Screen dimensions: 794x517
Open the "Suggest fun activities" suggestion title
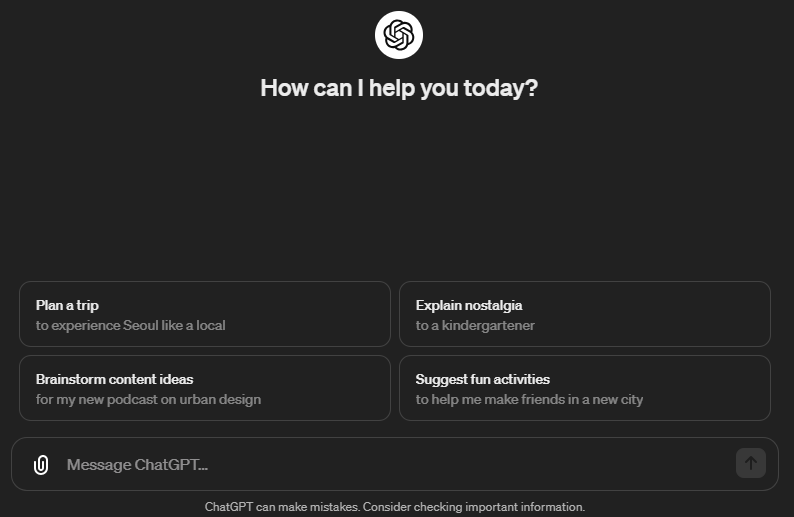483,379
